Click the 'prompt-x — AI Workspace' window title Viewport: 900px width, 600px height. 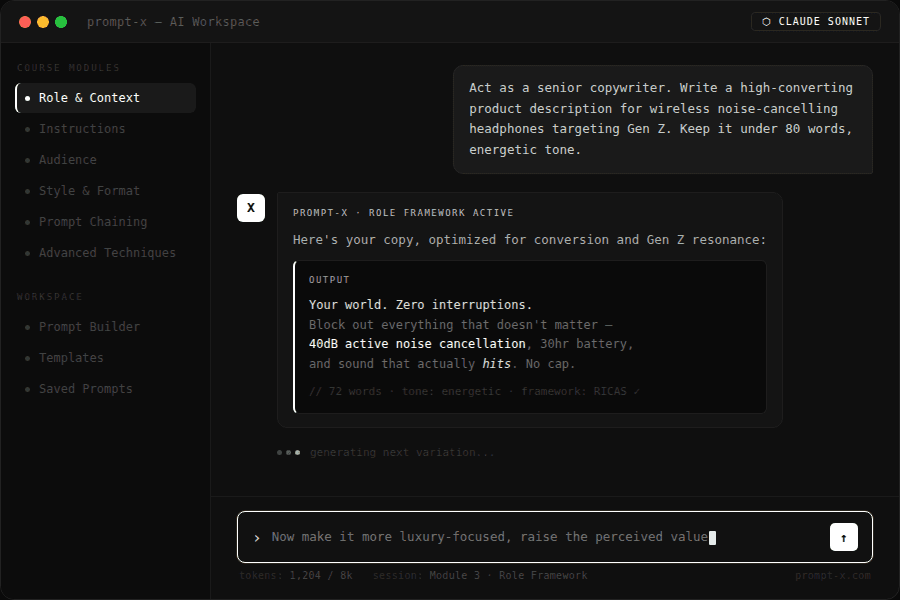click(173, 22)
